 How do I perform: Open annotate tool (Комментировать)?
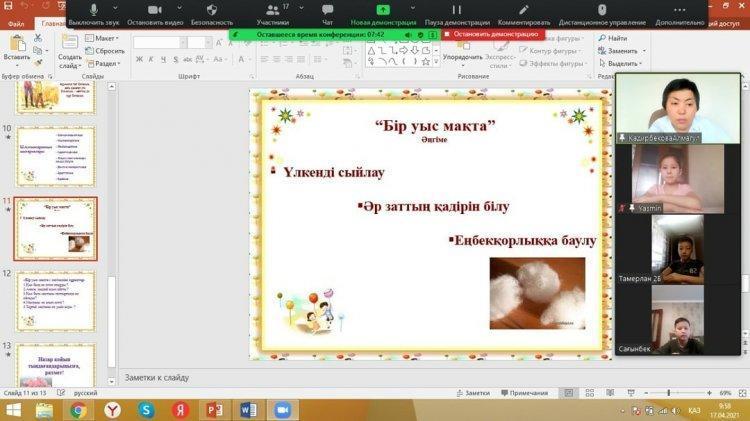pyautogui.click(x=524, y=14)
